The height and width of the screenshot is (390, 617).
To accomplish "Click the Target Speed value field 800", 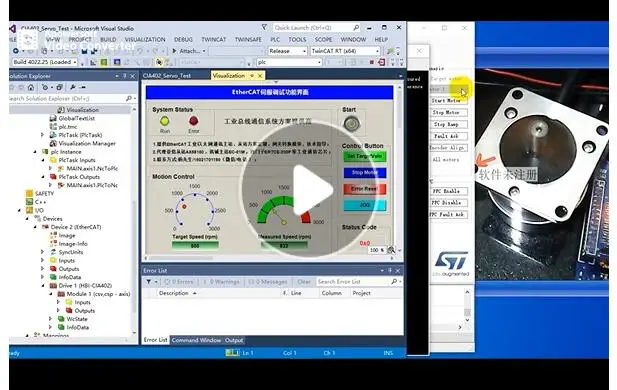I will [195, 246].
